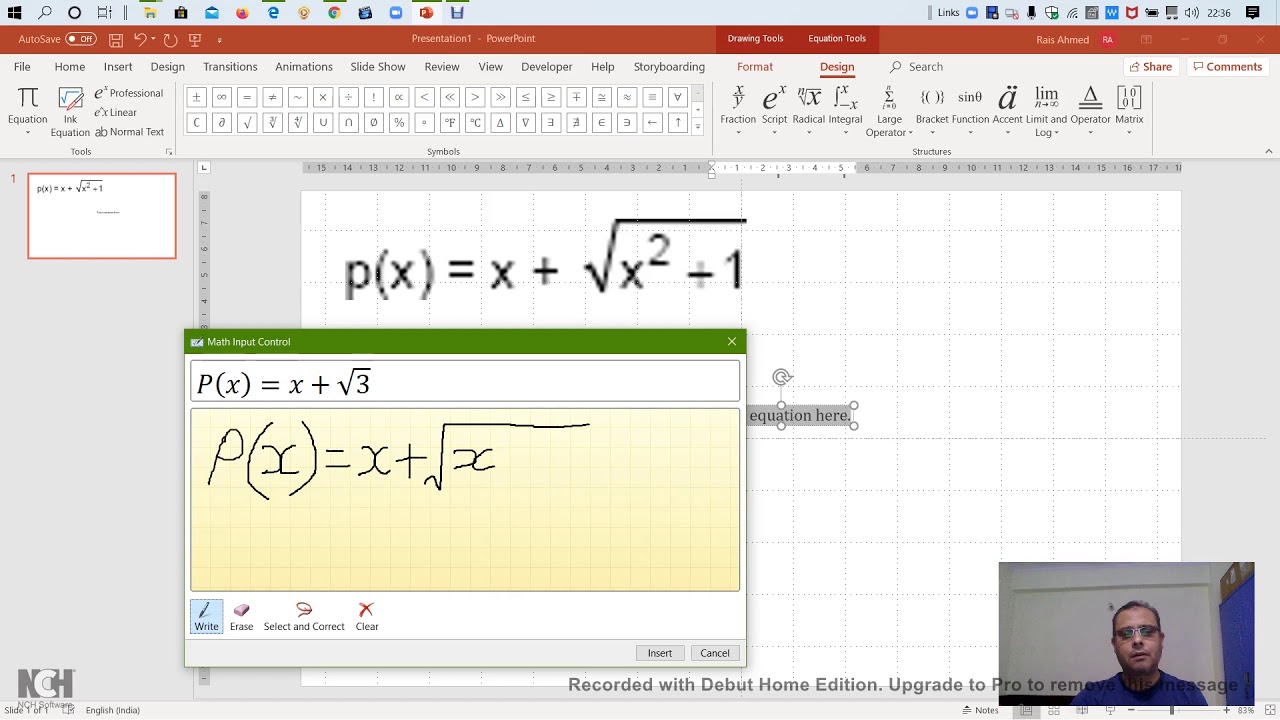Viewport: 1280px width, 720px height.
Task: Insert the square root symbol
Action: point(247,122)
